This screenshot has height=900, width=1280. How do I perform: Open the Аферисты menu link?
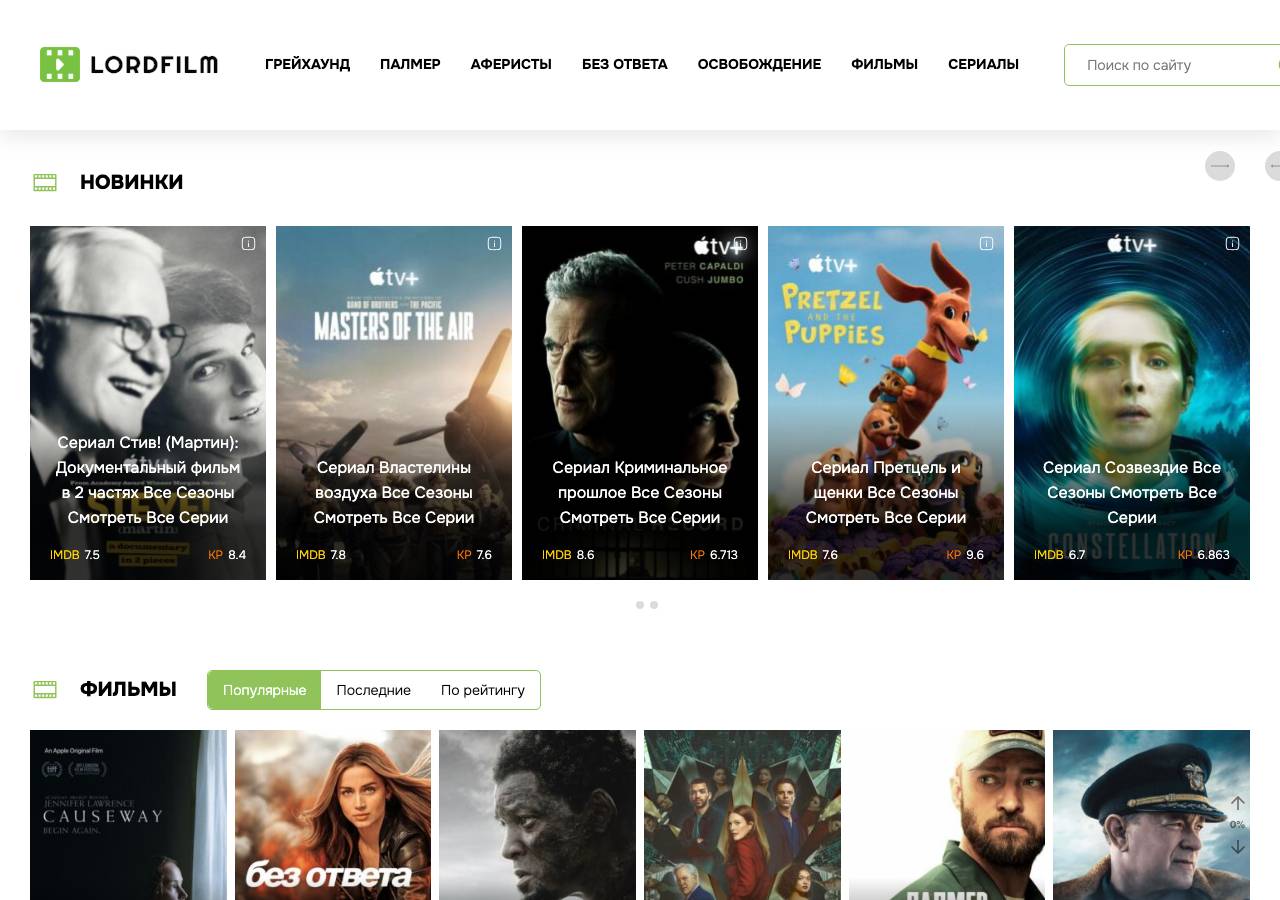(x=511, y=64)
